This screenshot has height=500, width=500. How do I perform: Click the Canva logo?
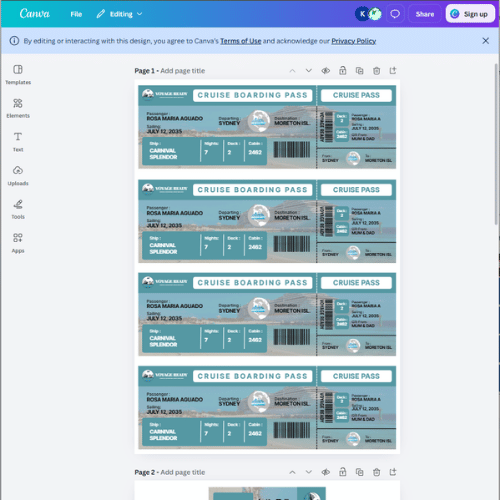tap(35, 14)
